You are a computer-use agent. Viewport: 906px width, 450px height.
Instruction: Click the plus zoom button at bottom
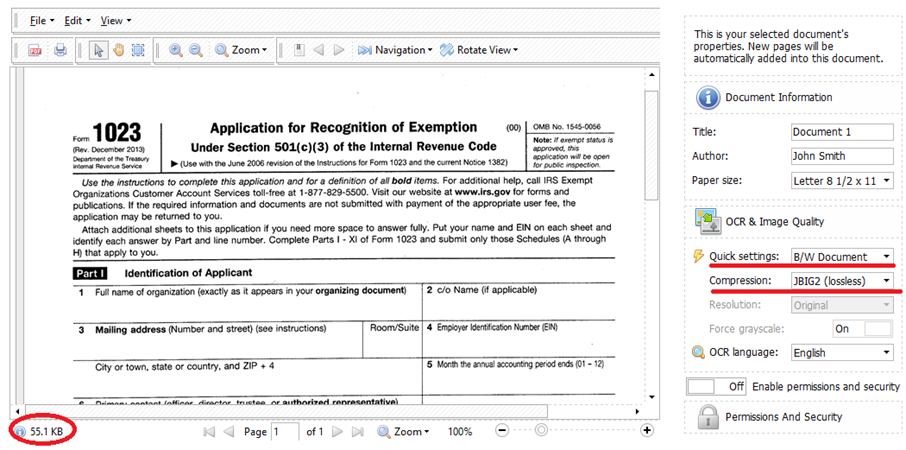tap(647, 430)
